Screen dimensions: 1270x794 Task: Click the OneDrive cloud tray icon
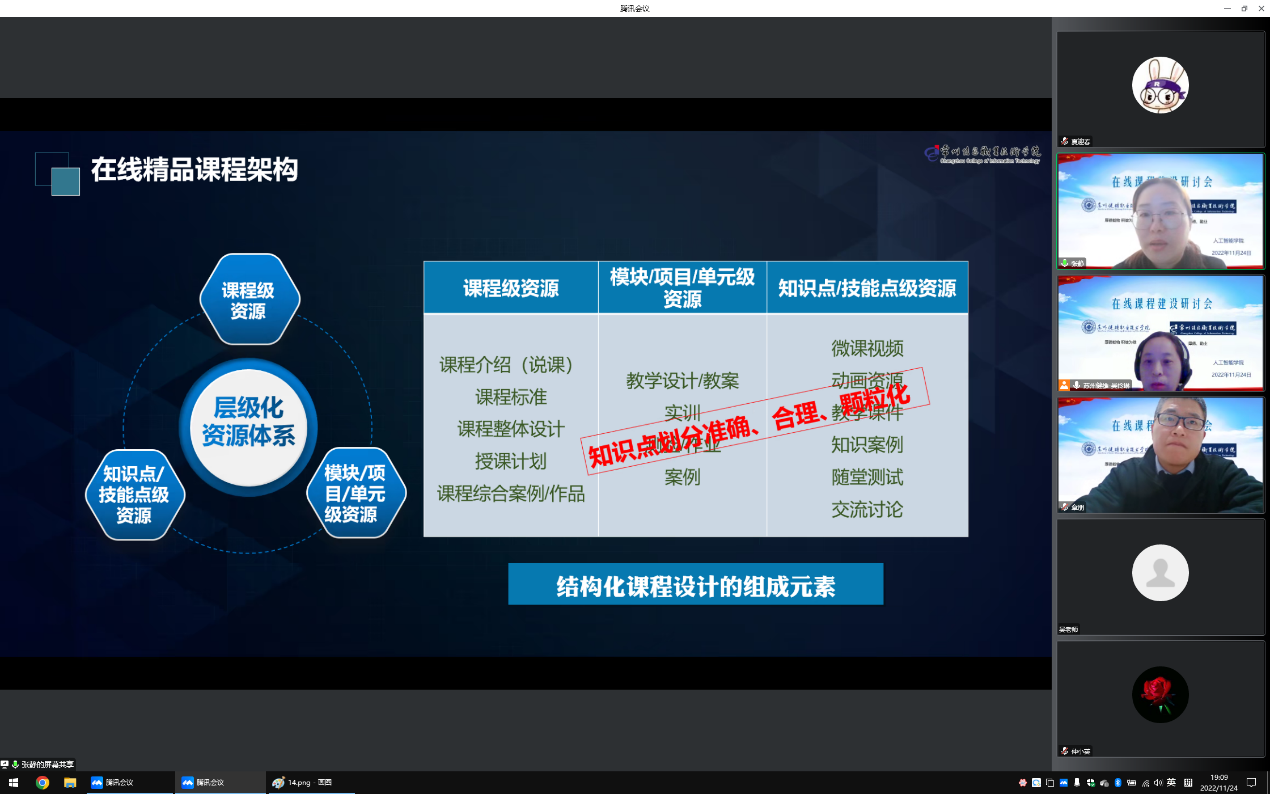coord(1104,783)
